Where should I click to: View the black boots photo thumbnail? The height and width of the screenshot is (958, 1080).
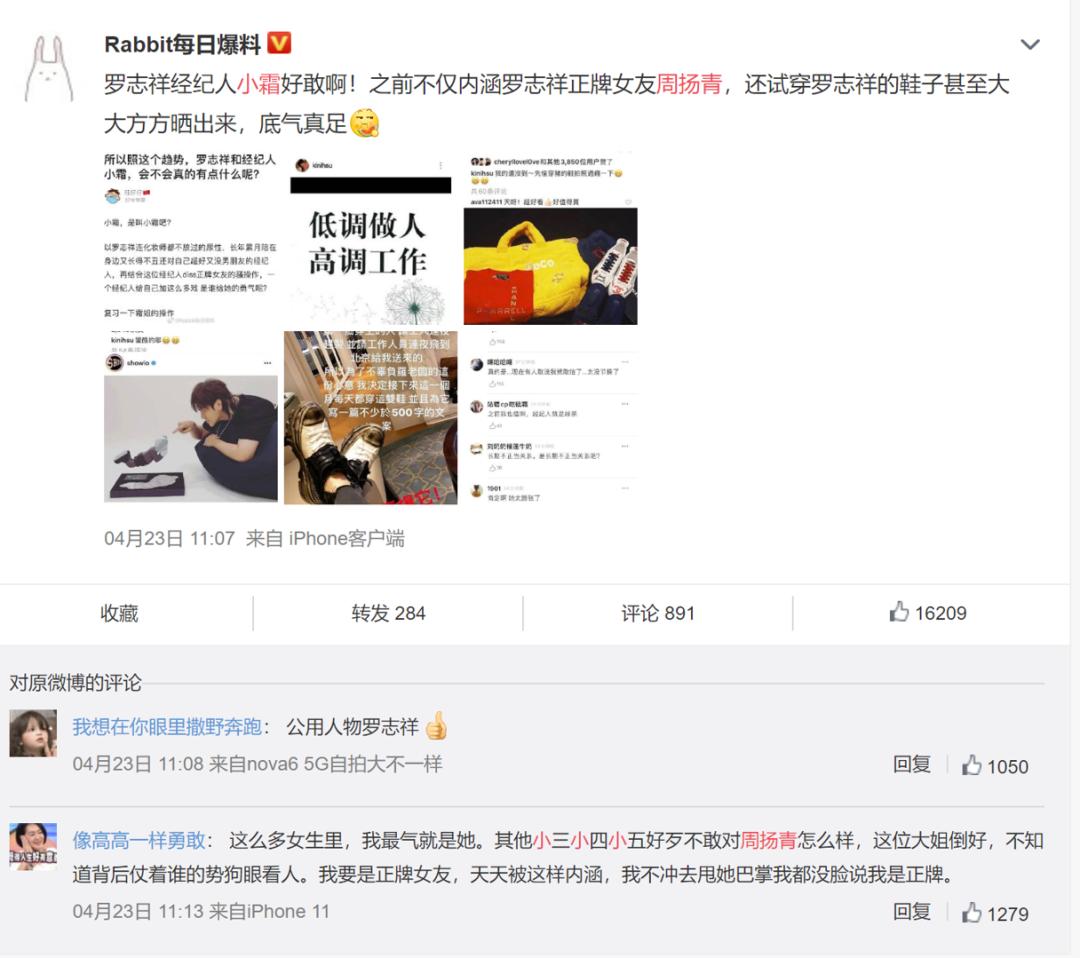371,417
